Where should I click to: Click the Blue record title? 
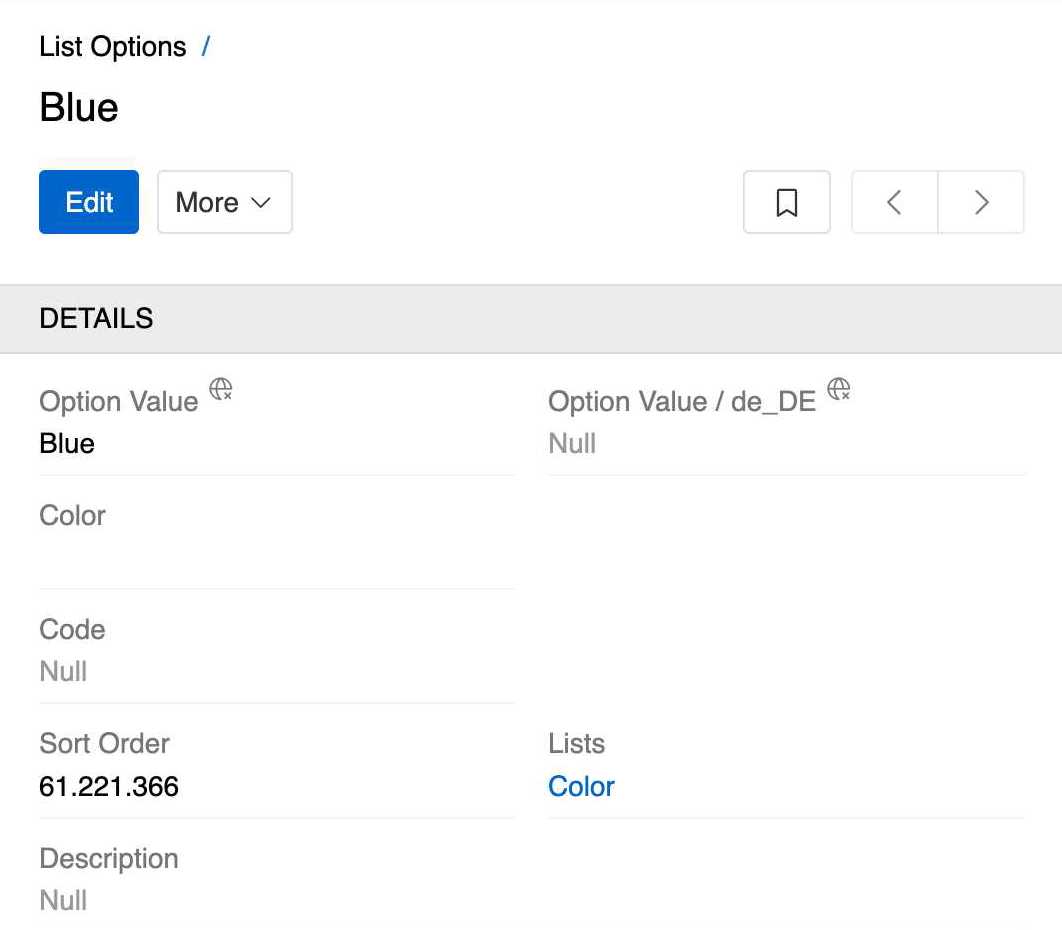(x=78, y=107)
